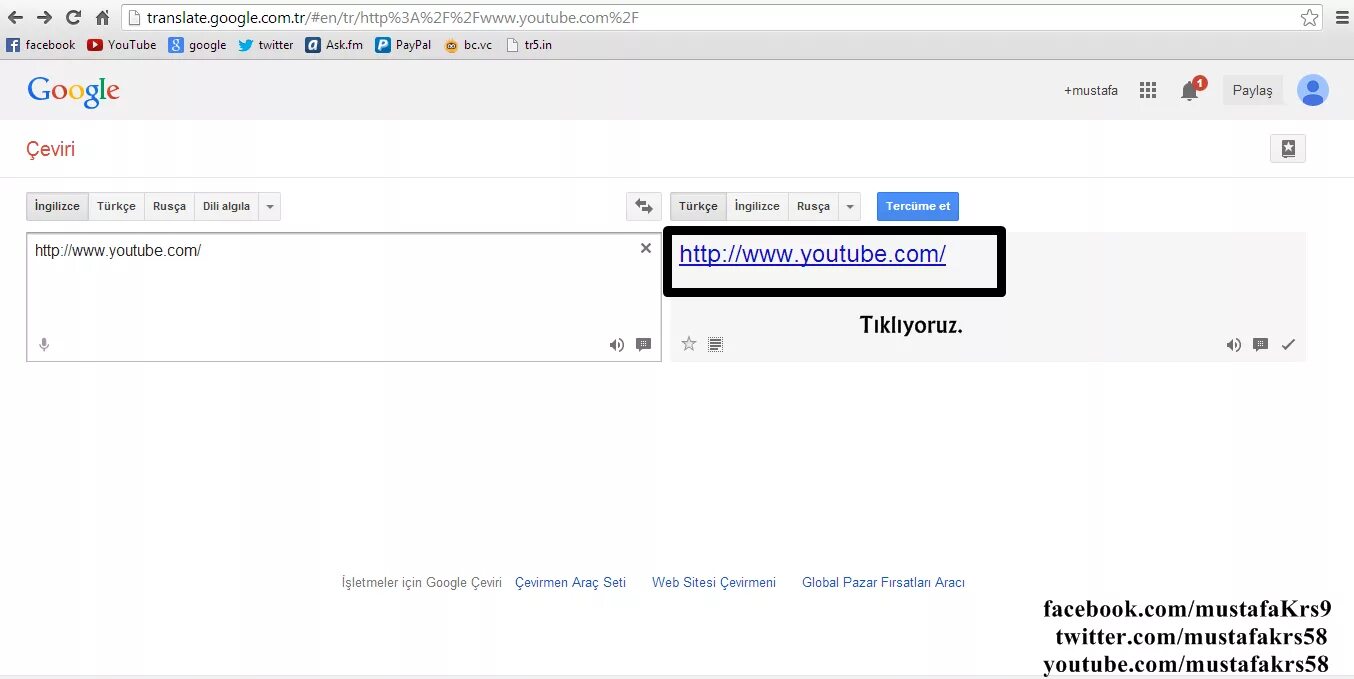Open Chrome hamburger menu

[x=1341, y=17]
